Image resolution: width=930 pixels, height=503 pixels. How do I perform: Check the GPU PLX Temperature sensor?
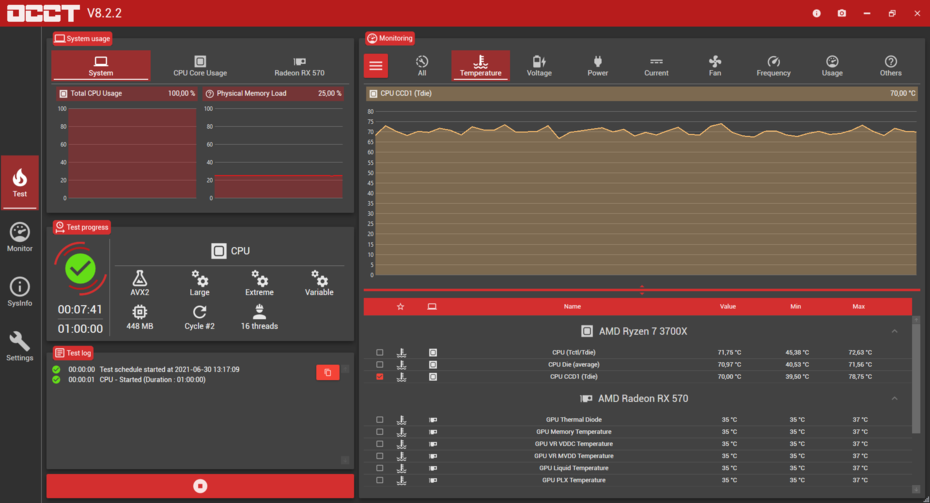pyautogui.click(x=380, y=480)
